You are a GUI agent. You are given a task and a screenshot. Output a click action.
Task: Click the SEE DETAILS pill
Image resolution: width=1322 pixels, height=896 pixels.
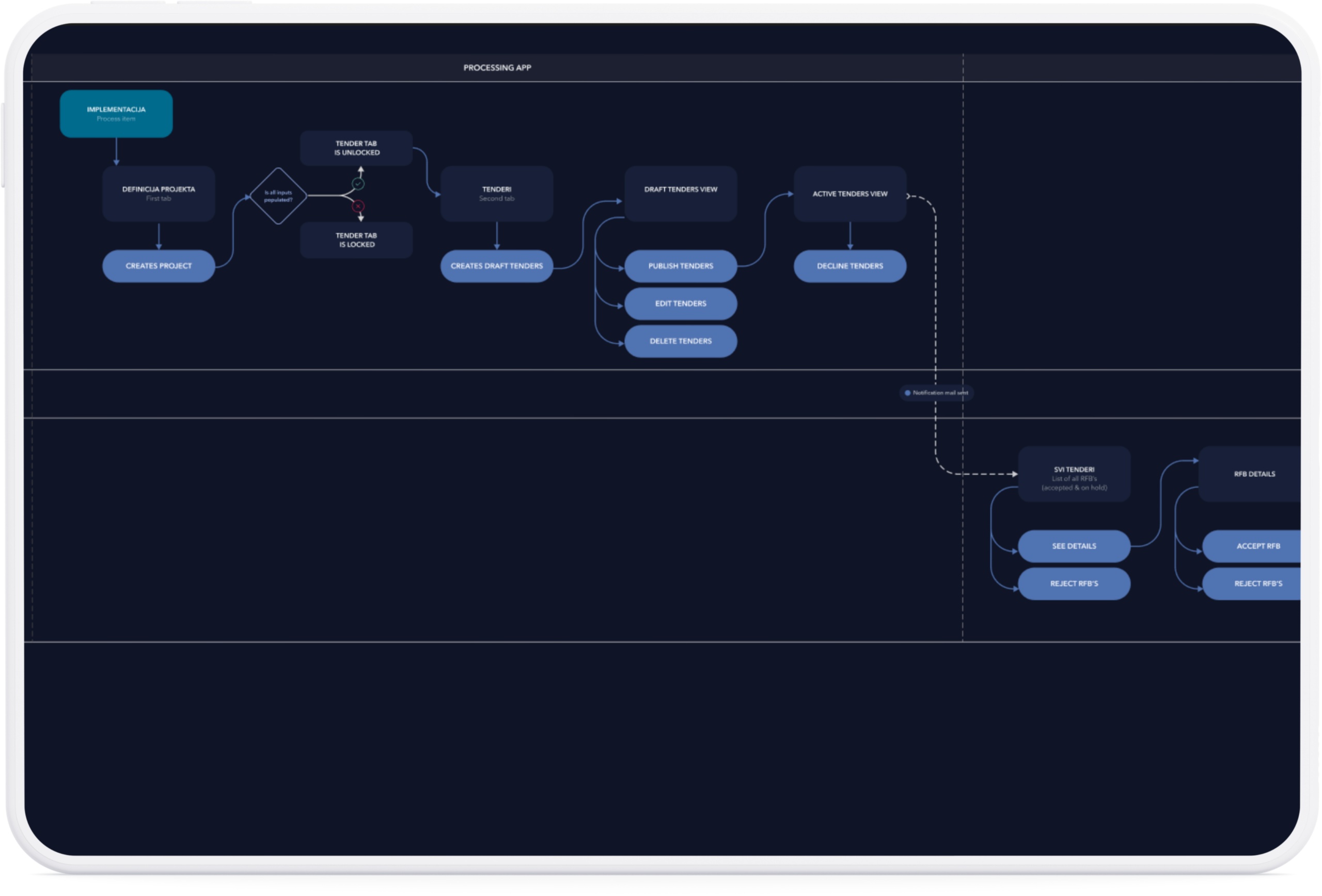pyautogui.click(x=1074, y=545)
